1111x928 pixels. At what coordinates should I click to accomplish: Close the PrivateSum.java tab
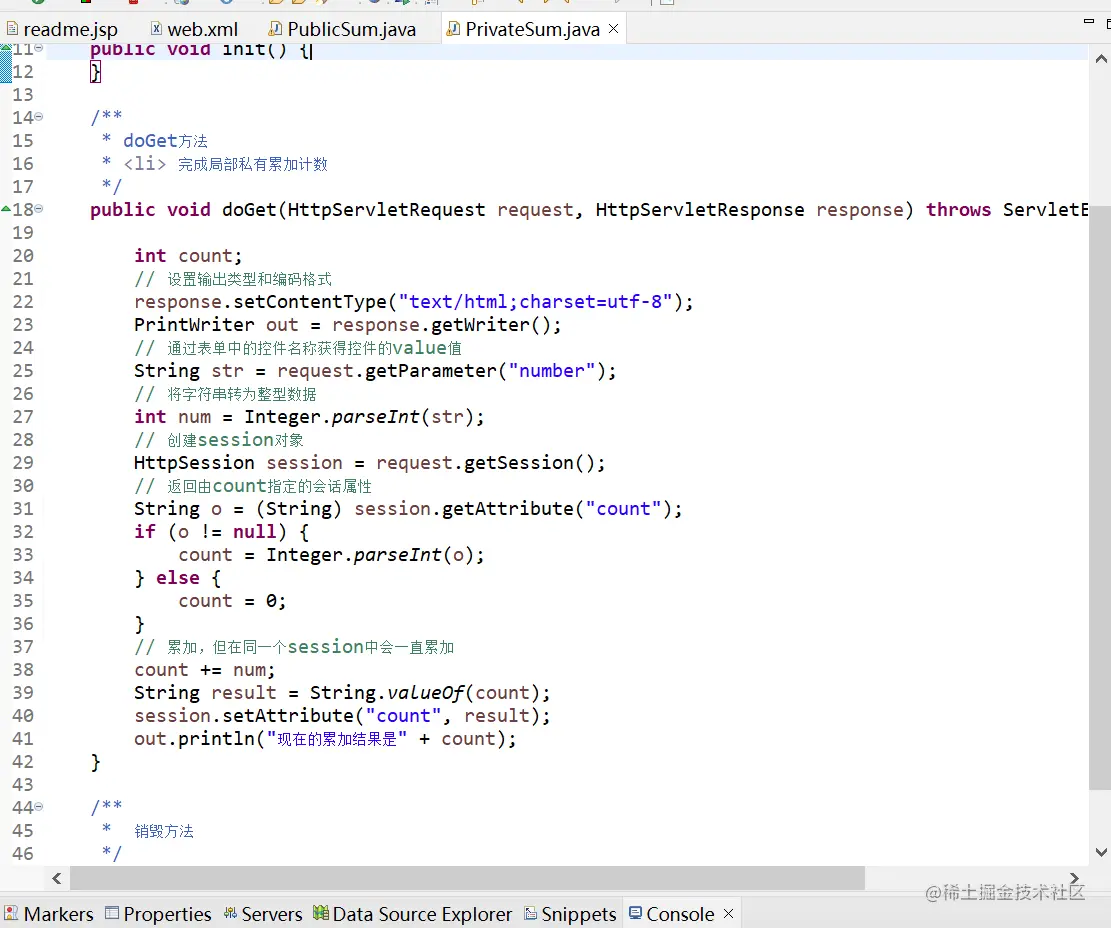[614, 28]
